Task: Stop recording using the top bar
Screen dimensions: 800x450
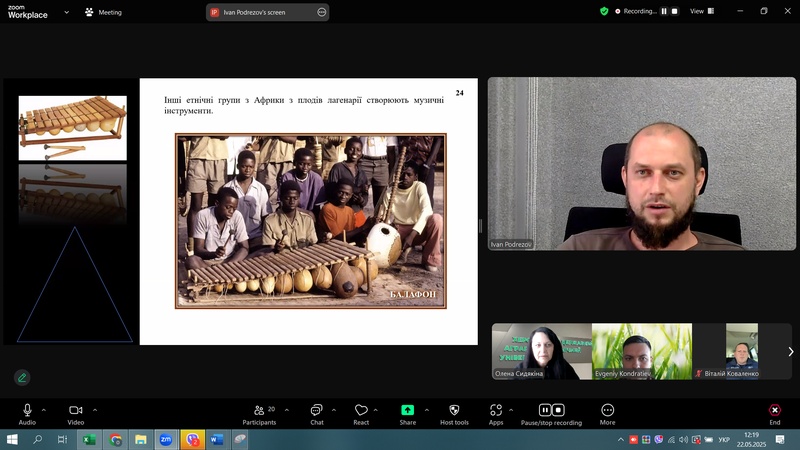Action: point(674,11)
